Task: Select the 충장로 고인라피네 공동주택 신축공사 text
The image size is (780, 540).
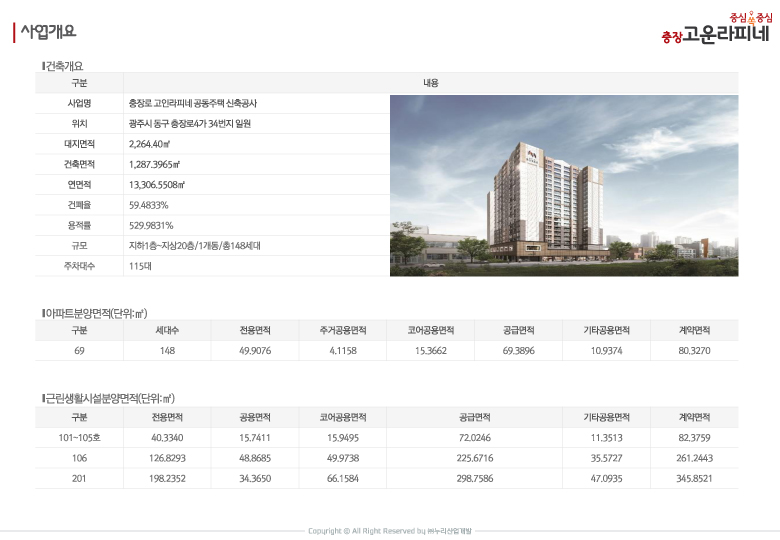Action: click(193, 103)
